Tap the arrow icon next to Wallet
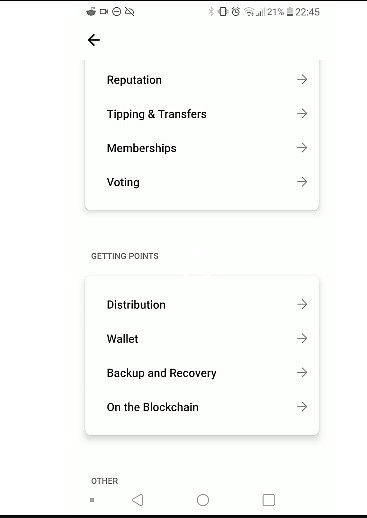The width and height of the screenshot is (367, 518). (302, 338)
